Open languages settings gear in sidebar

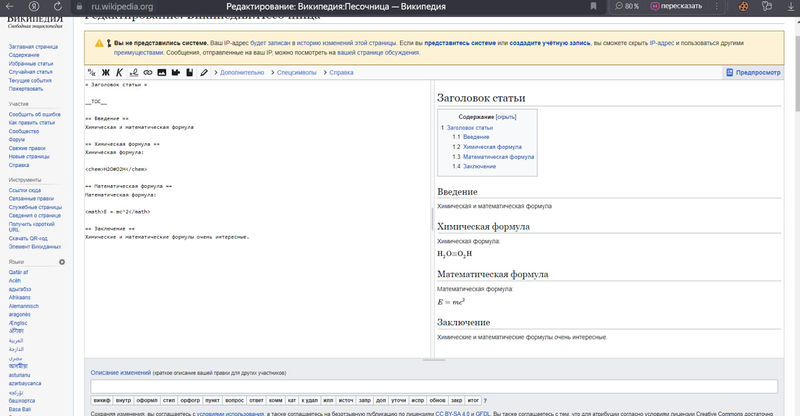point(62,262)
